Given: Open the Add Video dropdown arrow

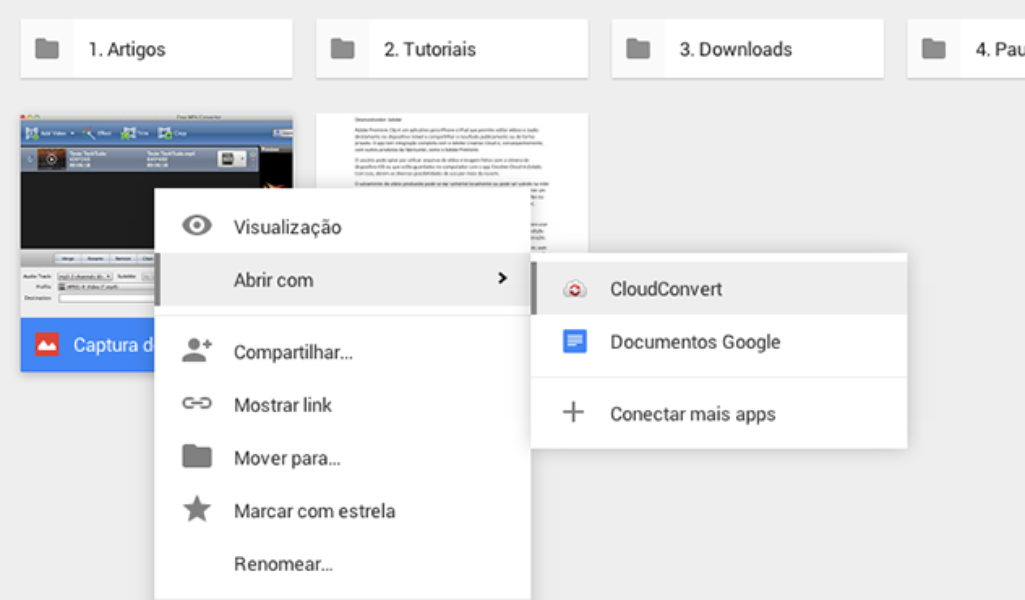Looking at the screenshot, I should 72,133.
